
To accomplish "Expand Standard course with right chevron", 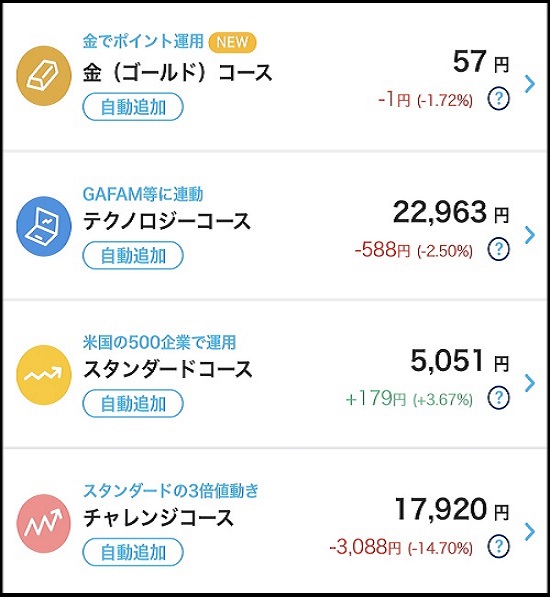I will [530, 383].
